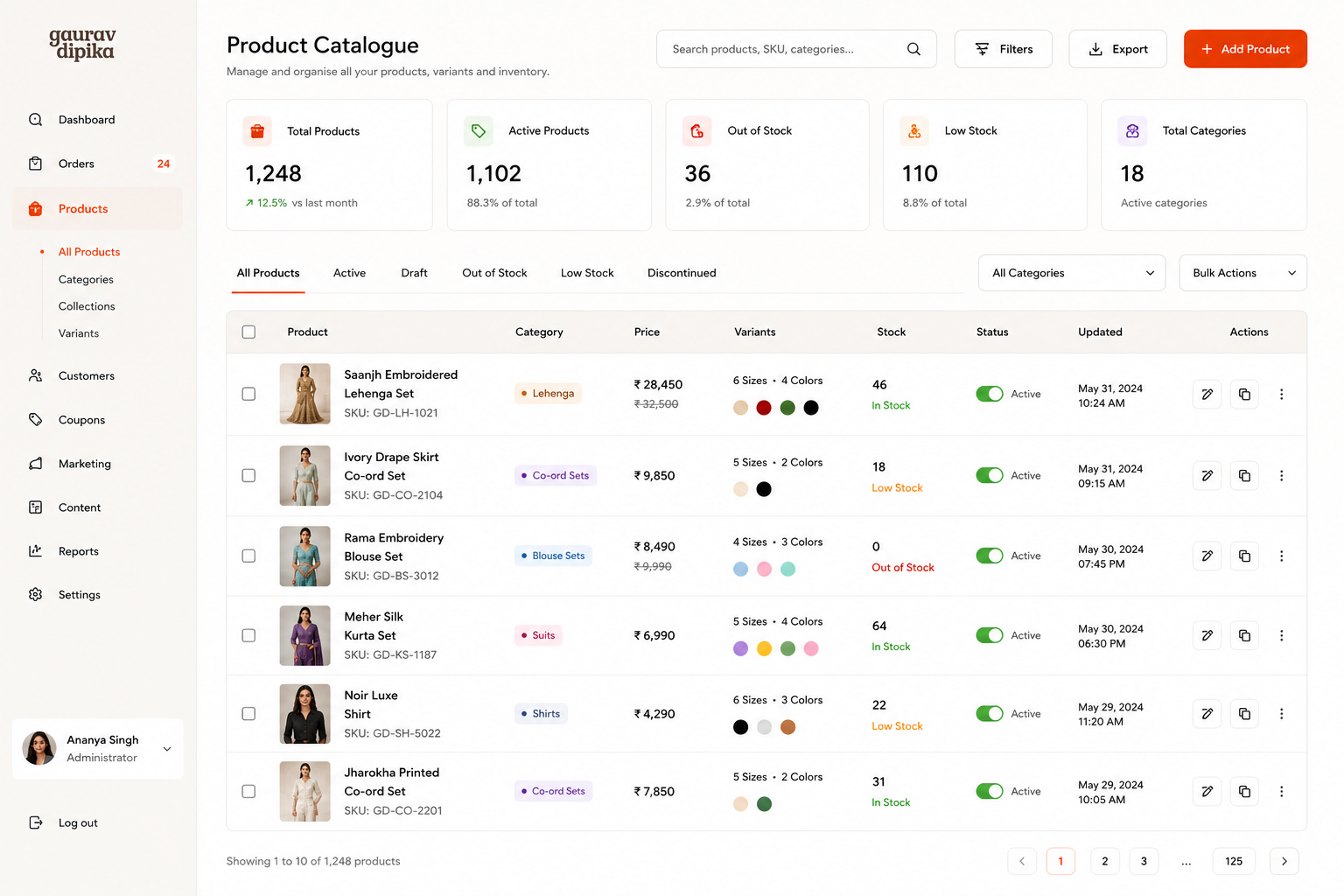Go to previous page arrow in pagination
Screen dimensions: 1344x896
[x=1022, y=861]
